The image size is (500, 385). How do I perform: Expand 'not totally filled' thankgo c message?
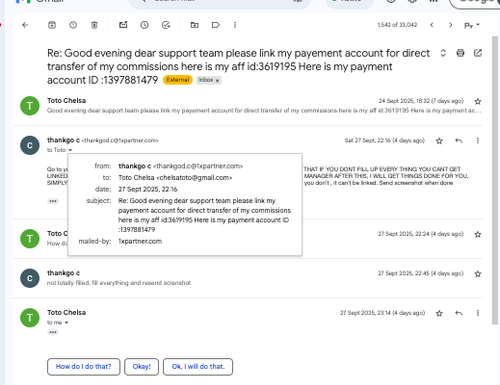(x=247, y=278)
